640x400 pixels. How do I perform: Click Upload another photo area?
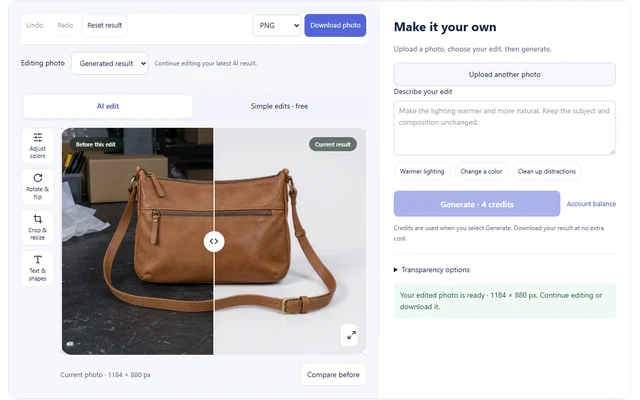[x=504, y=74]
